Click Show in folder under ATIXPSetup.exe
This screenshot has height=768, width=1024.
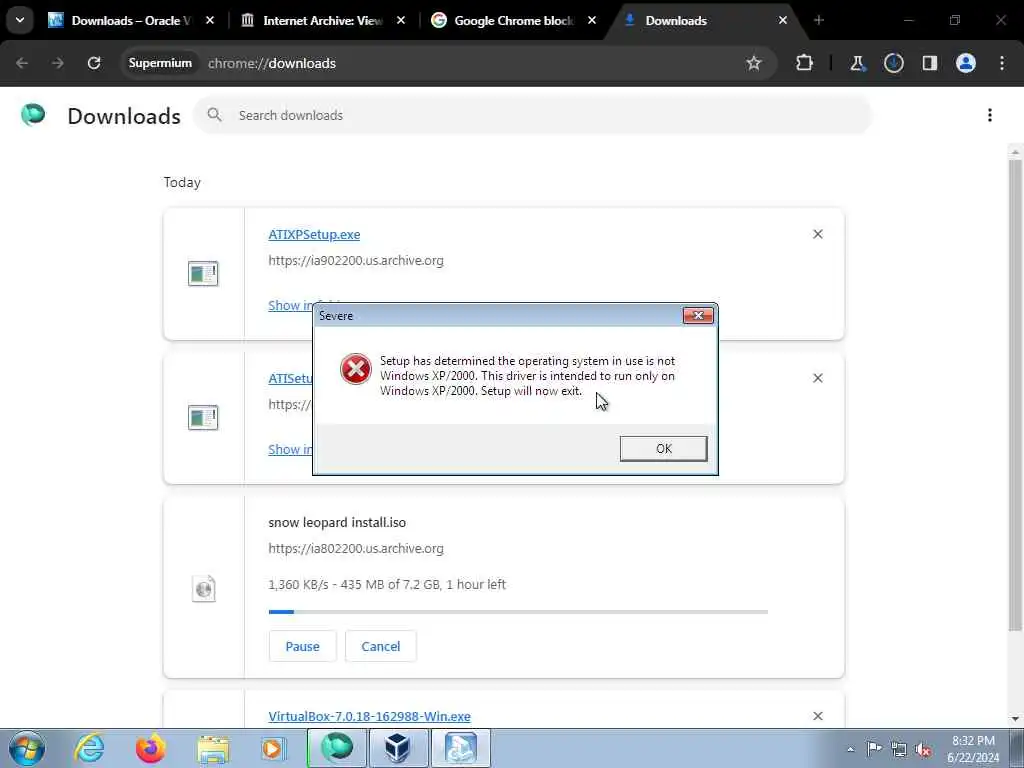point(291,305)
